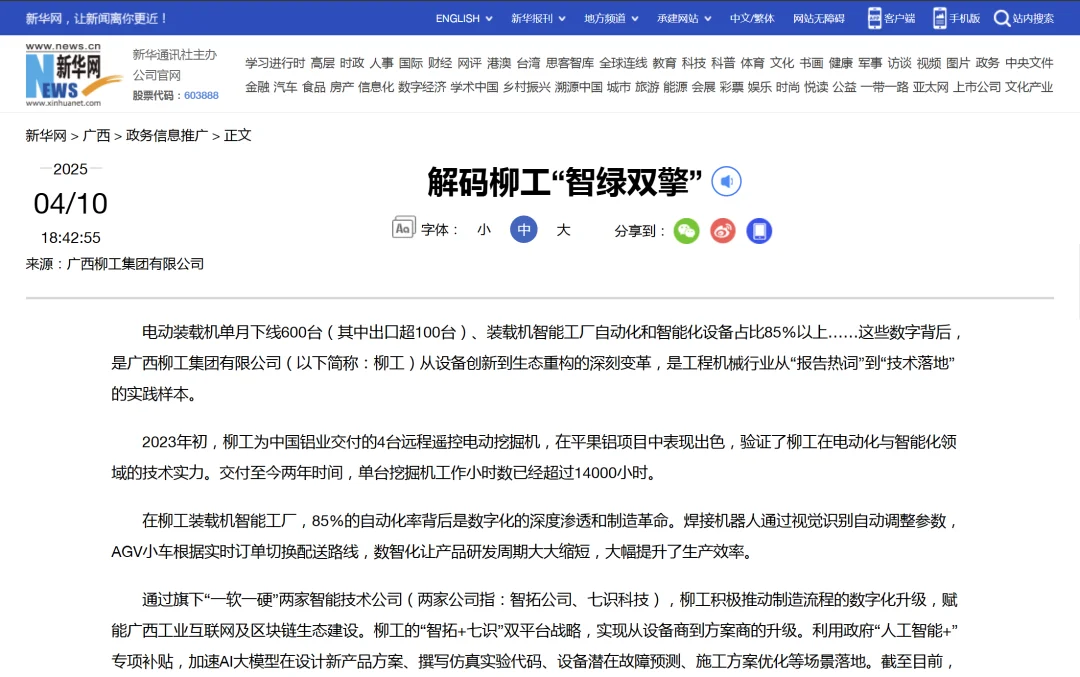Open the 国际 channel

pyautogui.click(x=411, y=63)
